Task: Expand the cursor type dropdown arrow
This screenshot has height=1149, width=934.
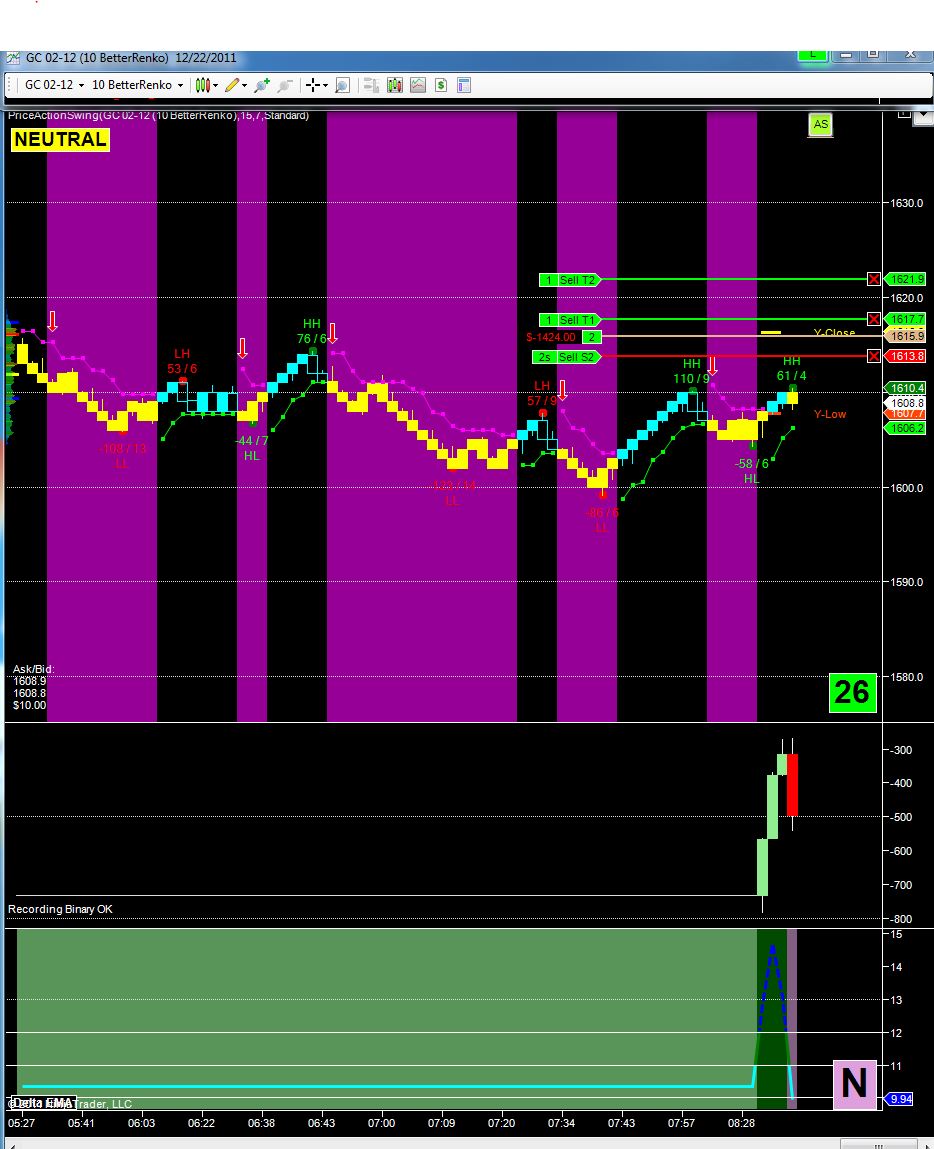Action: (325, 86)
